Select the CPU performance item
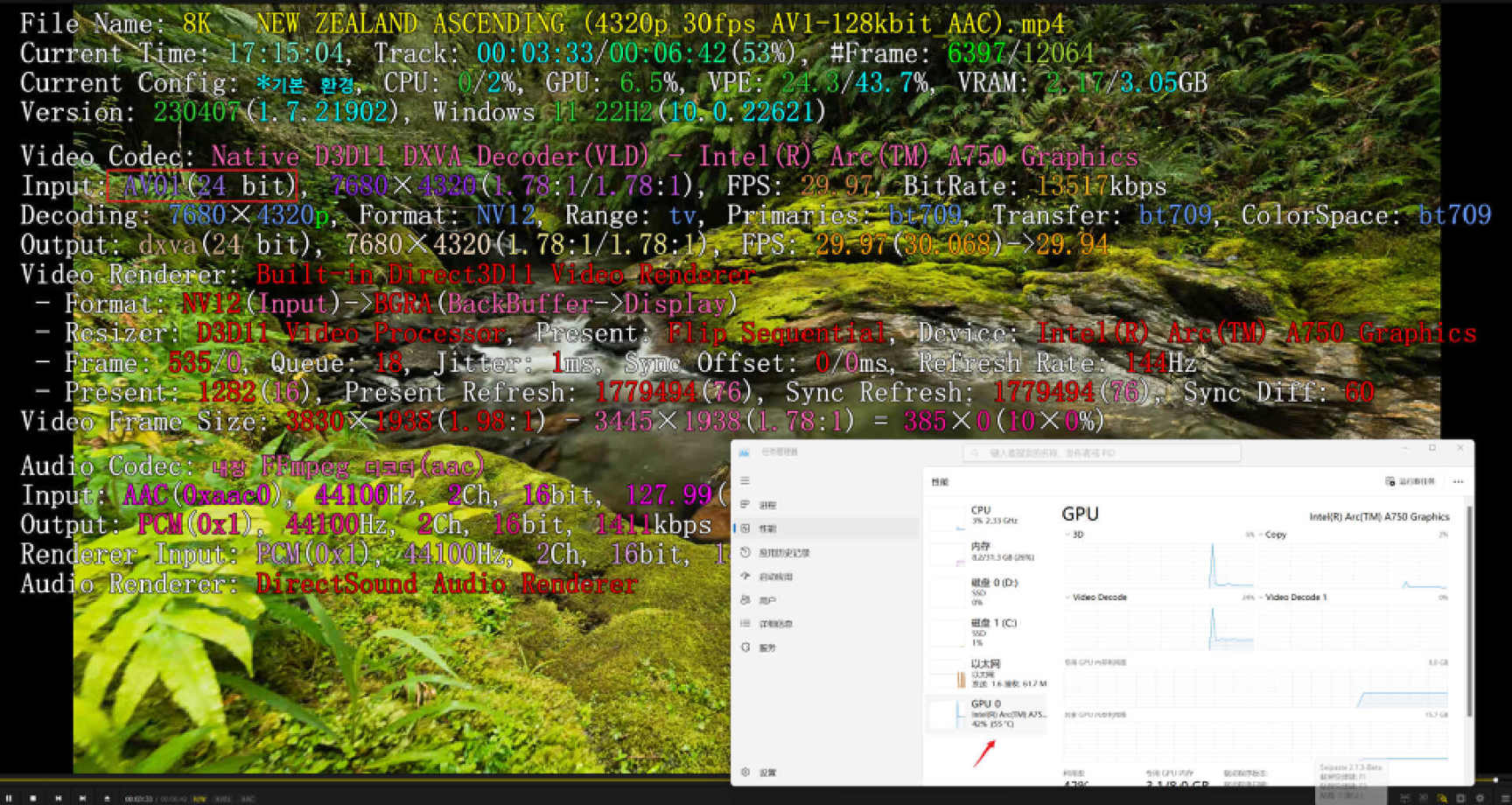The image size is (1512, 805). pyautogui.click(x=987, y=515)
